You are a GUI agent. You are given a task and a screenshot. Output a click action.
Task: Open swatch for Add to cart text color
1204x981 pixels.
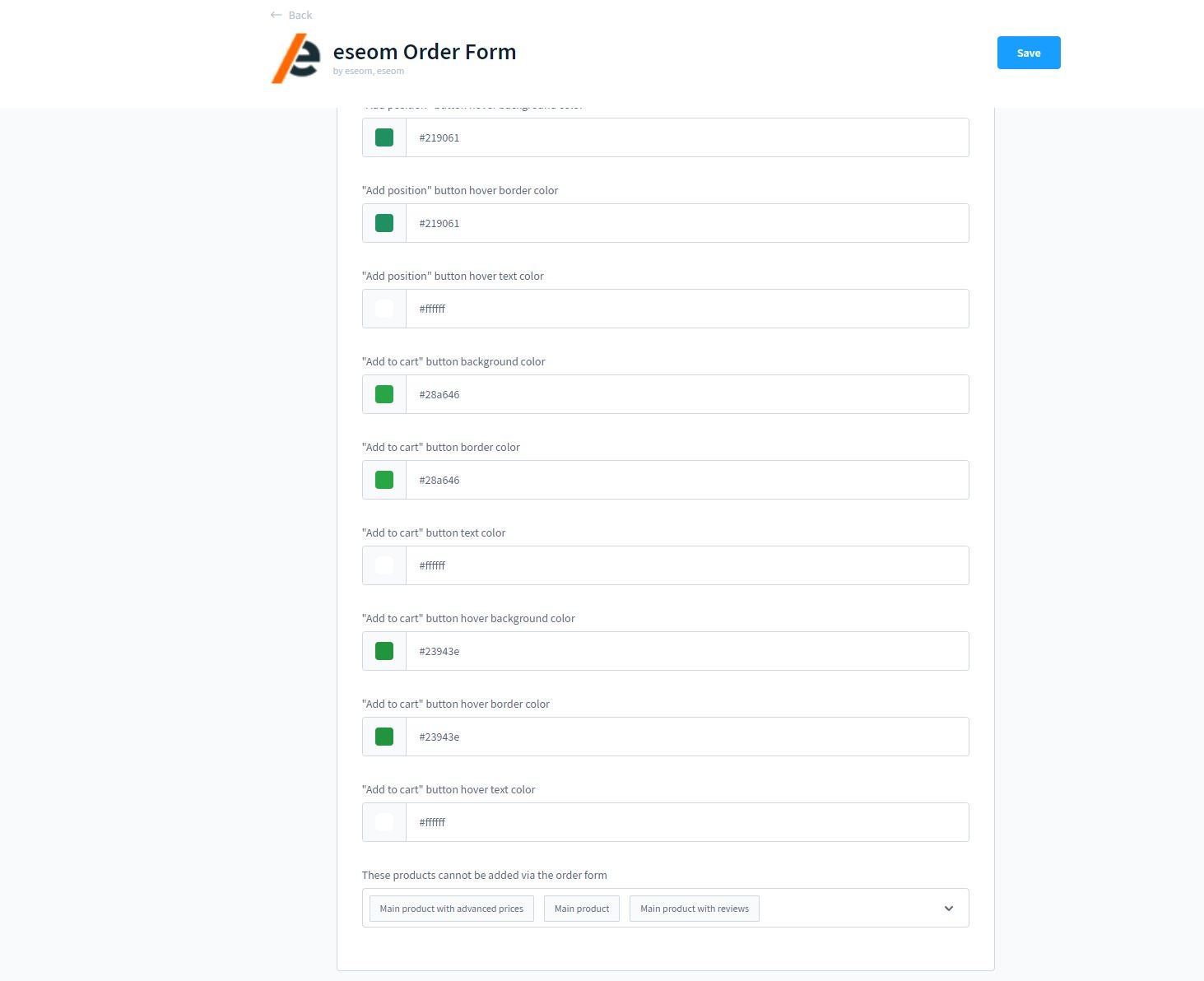point(384,565)
